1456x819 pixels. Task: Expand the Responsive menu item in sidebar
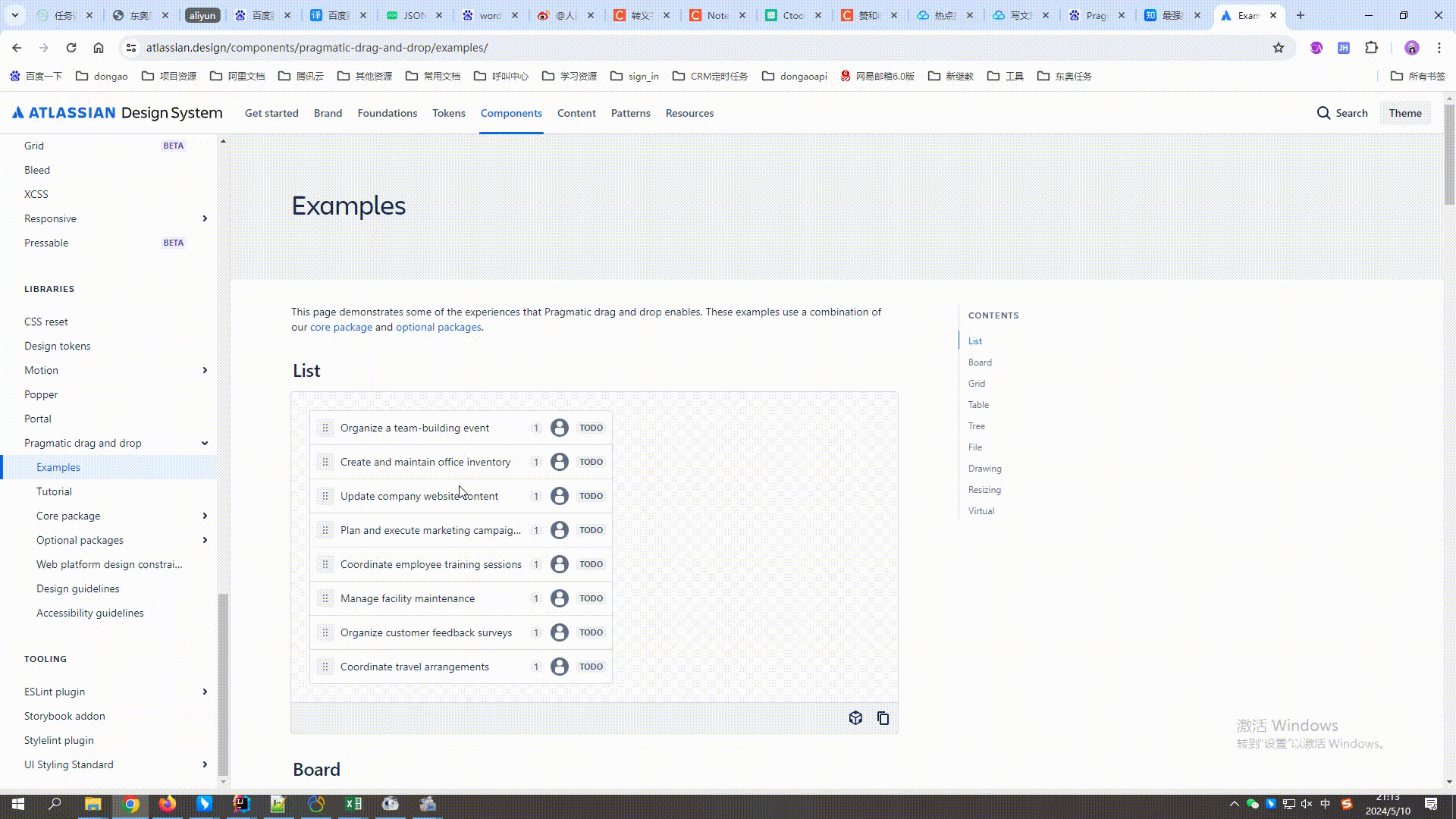pyautogui.click(x=205, y=218)
